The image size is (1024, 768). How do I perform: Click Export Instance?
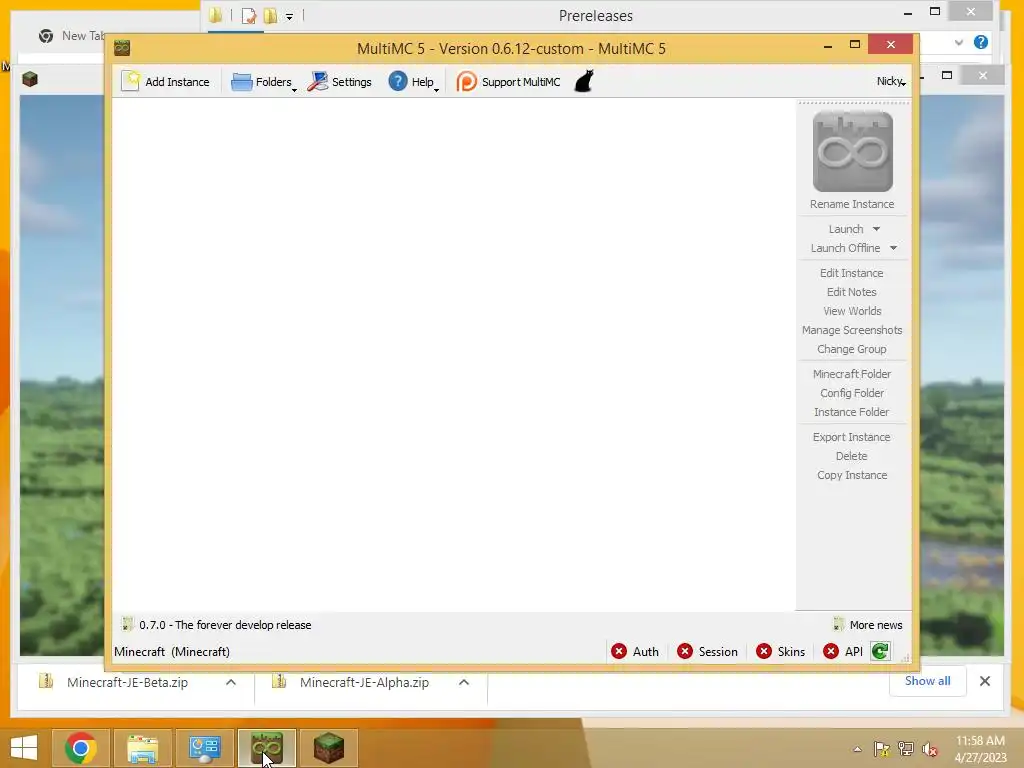coord(852,437)
